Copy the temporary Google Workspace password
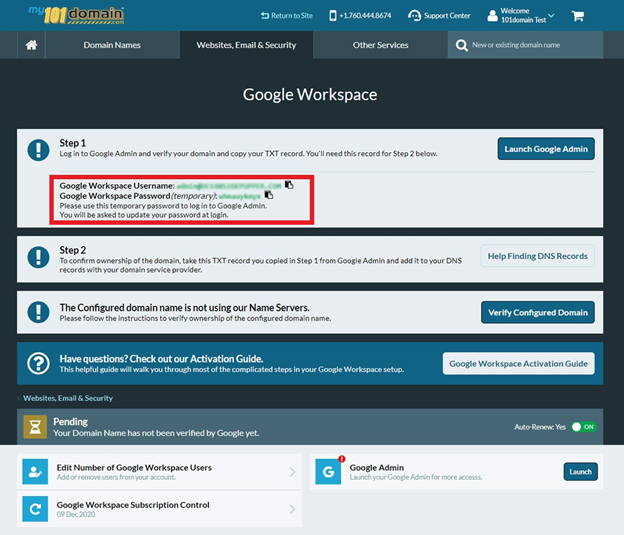624x535 pixels. [269, 195]
